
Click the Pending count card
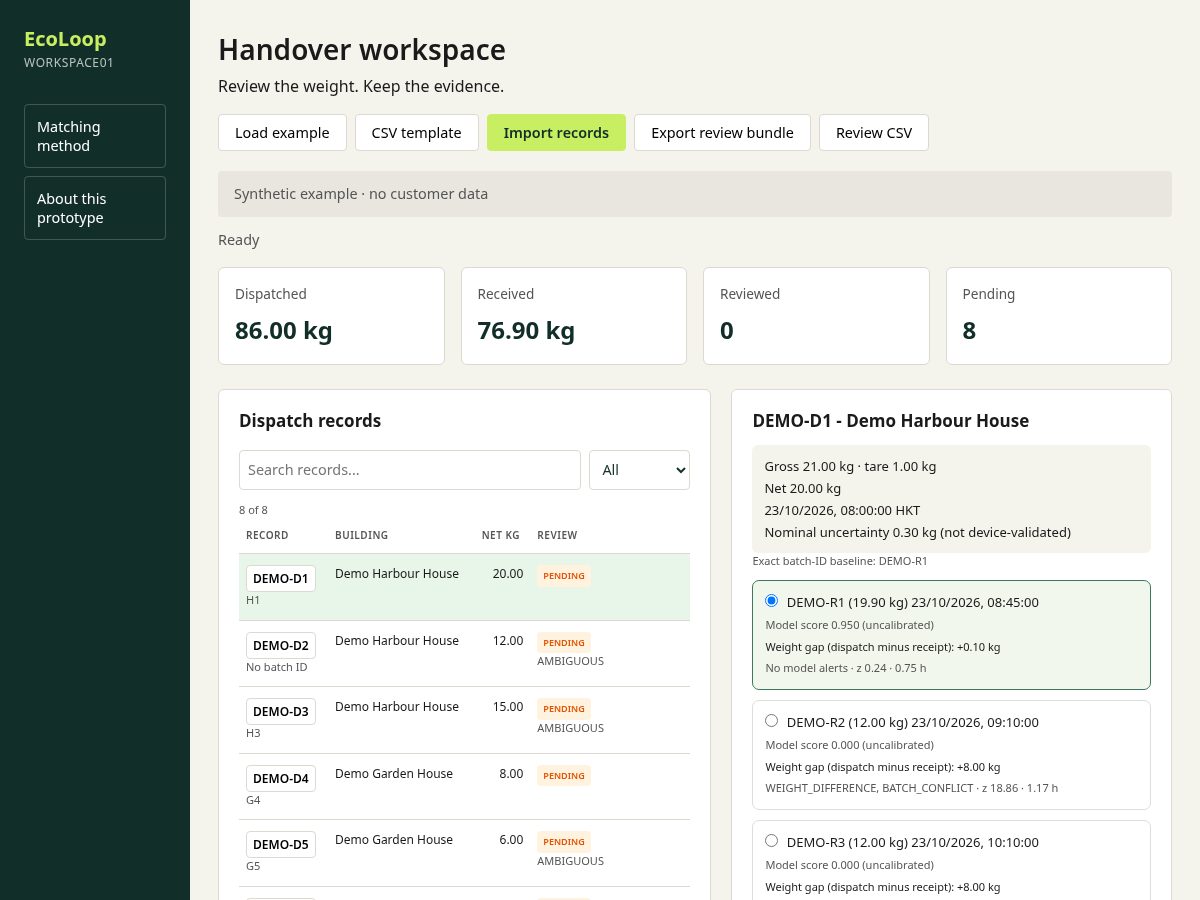coord(1059,316)
